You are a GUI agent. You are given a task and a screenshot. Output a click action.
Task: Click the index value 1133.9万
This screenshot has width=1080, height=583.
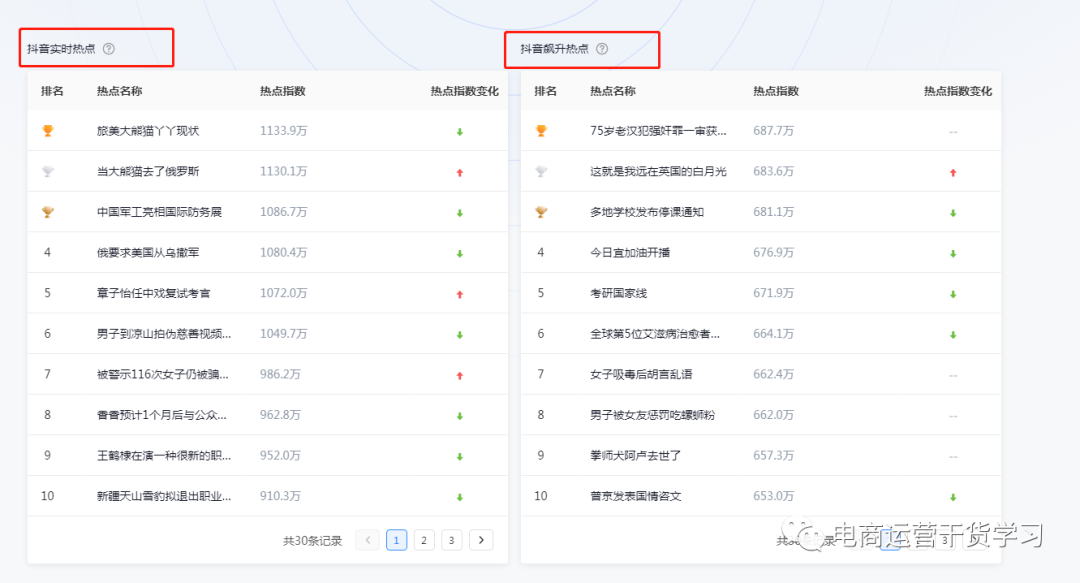click(x=283, y=131)
